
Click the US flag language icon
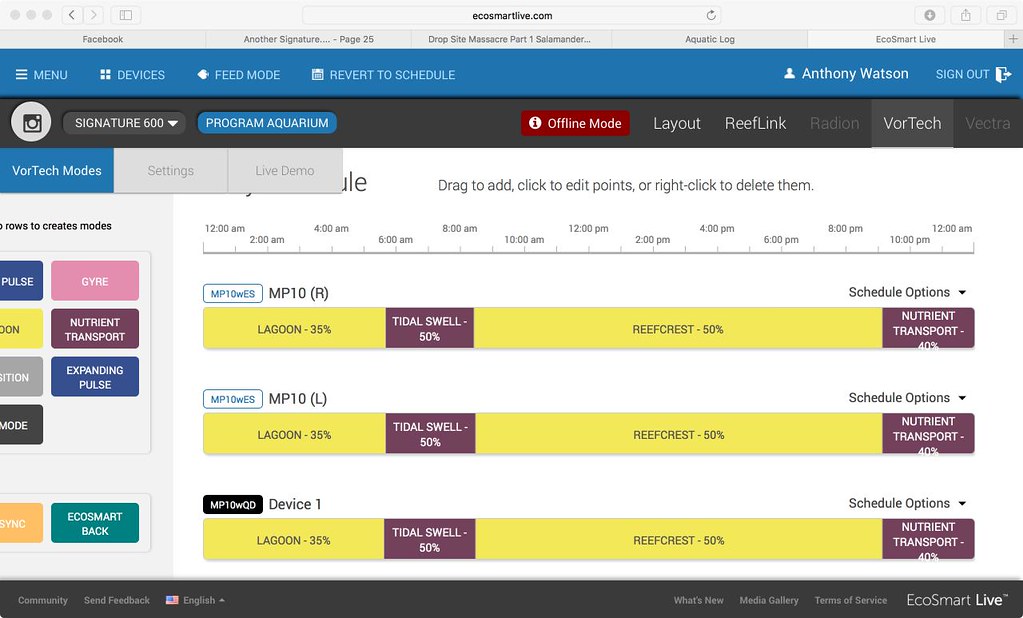(172, 600)
